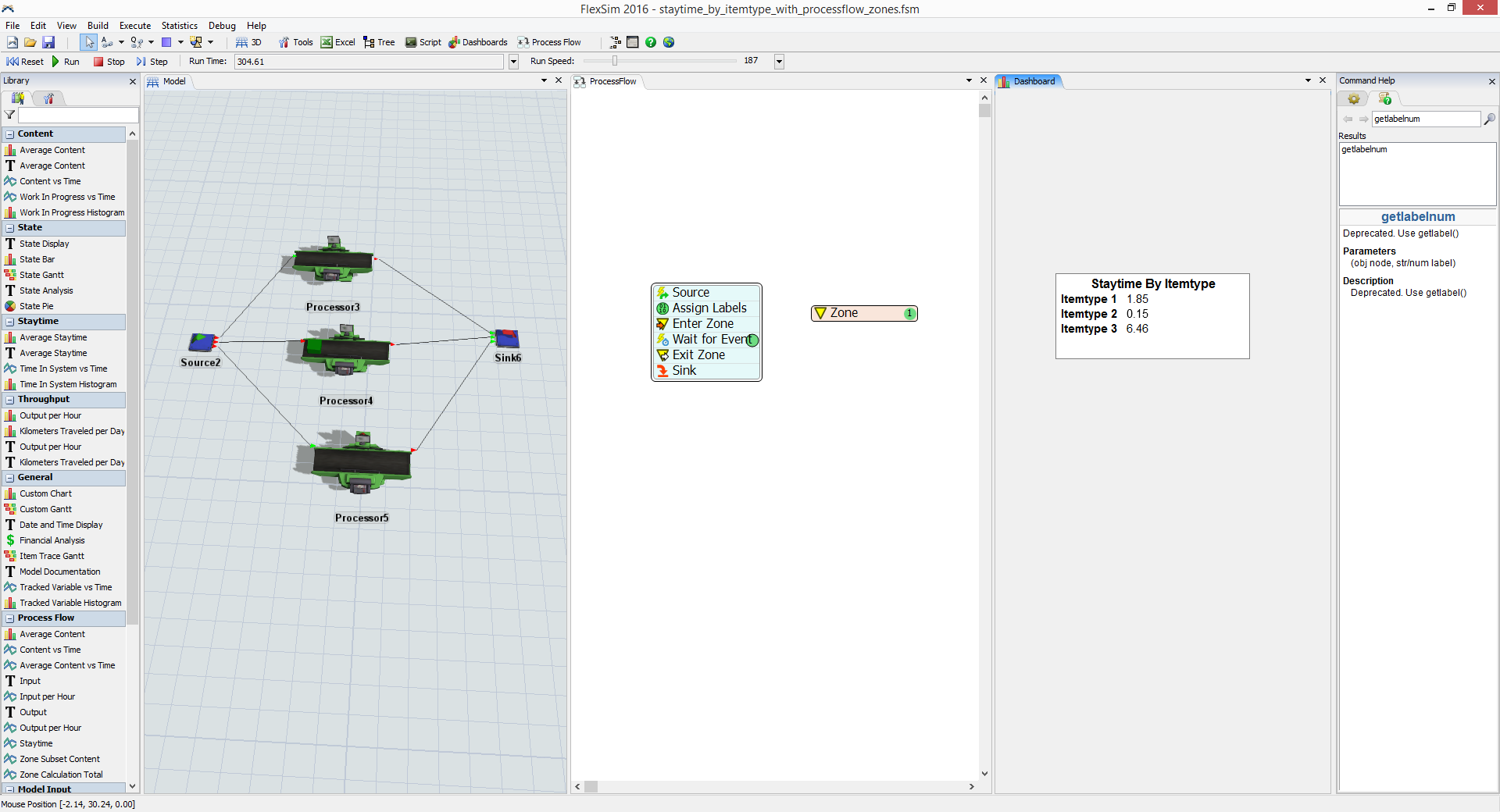Click the filter funnel icon in Library
Screen dimensions: 1500x812
[9, 115]
